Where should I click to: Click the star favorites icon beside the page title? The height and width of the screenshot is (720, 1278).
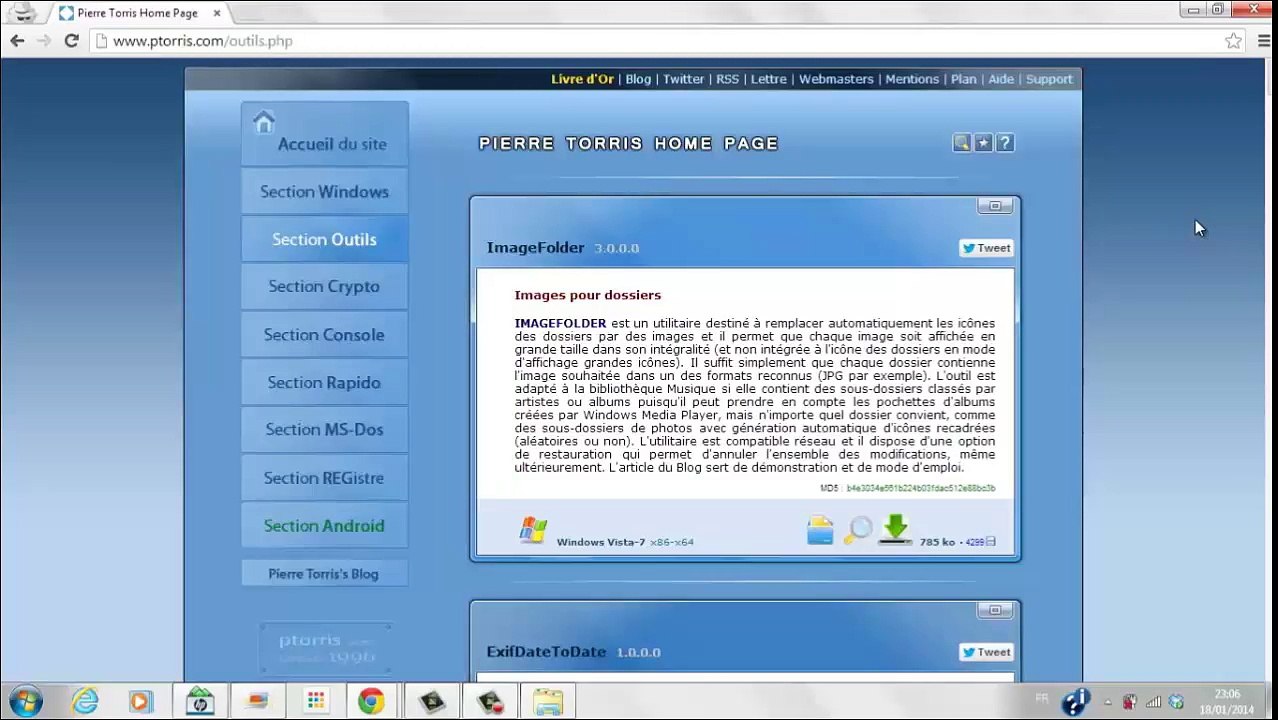click(x=983, y=143)
